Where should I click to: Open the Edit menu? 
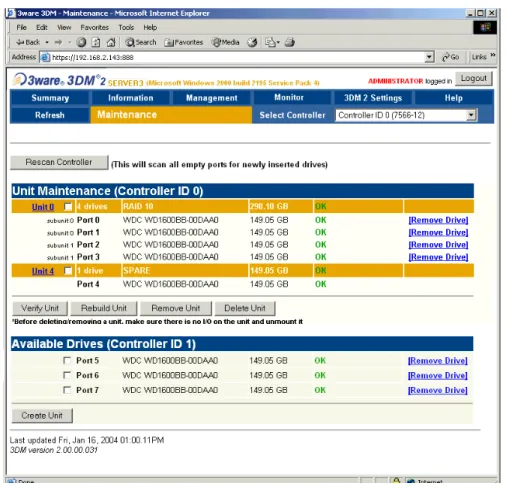[x=42, y=27]
